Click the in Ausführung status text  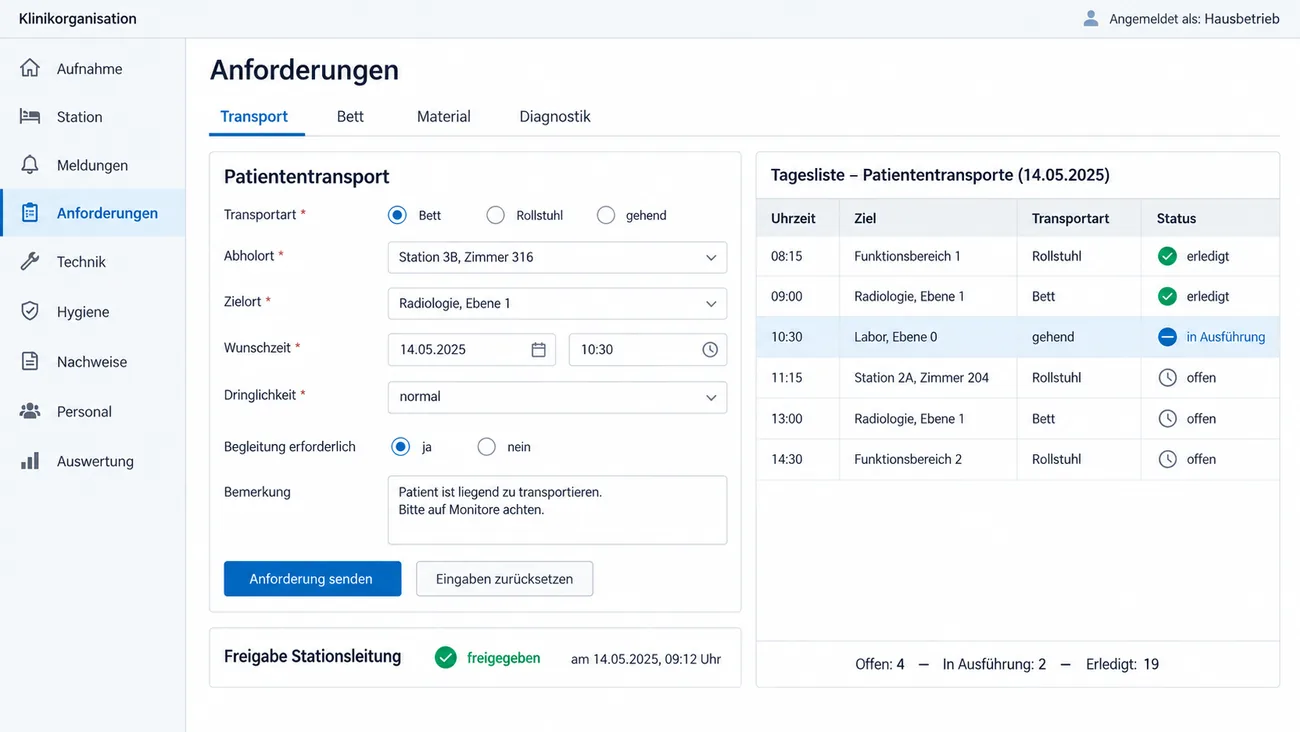[x=1225, y=337]
